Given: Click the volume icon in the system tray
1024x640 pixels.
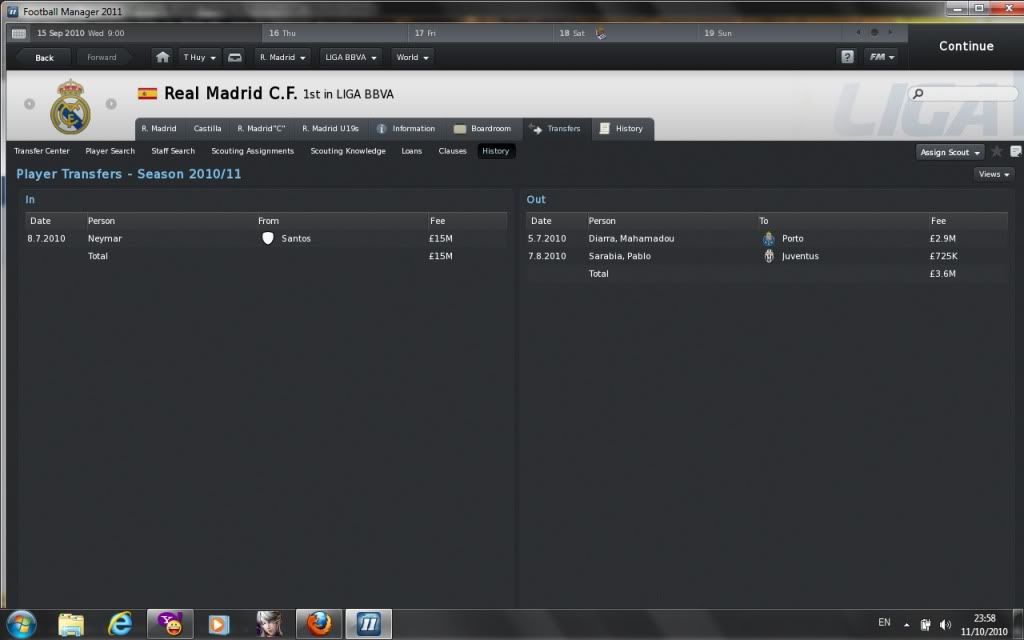Looking at the screenshot, I should (x=945, y=625).
